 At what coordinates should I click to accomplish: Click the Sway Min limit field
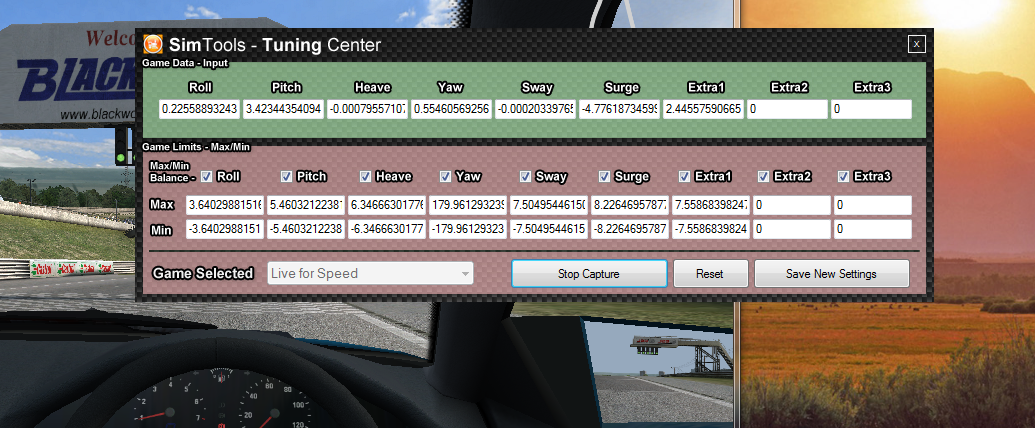click(549, 230)
